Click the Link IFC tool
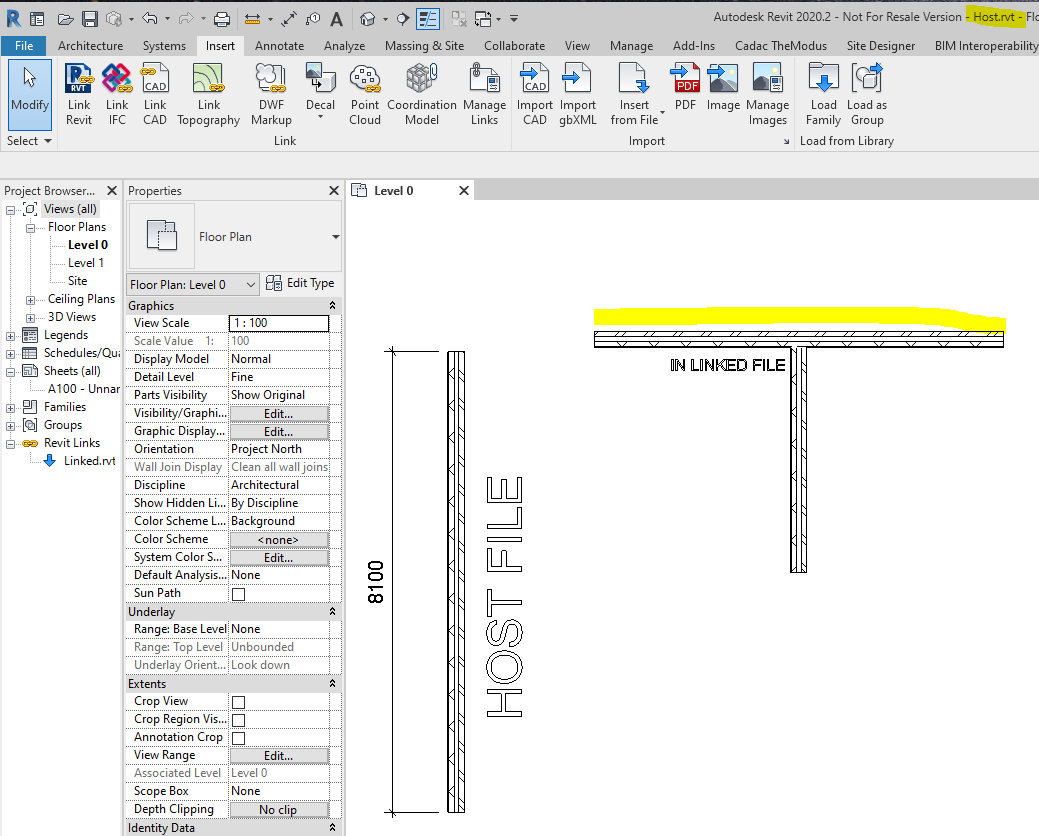 click(117, 94)
